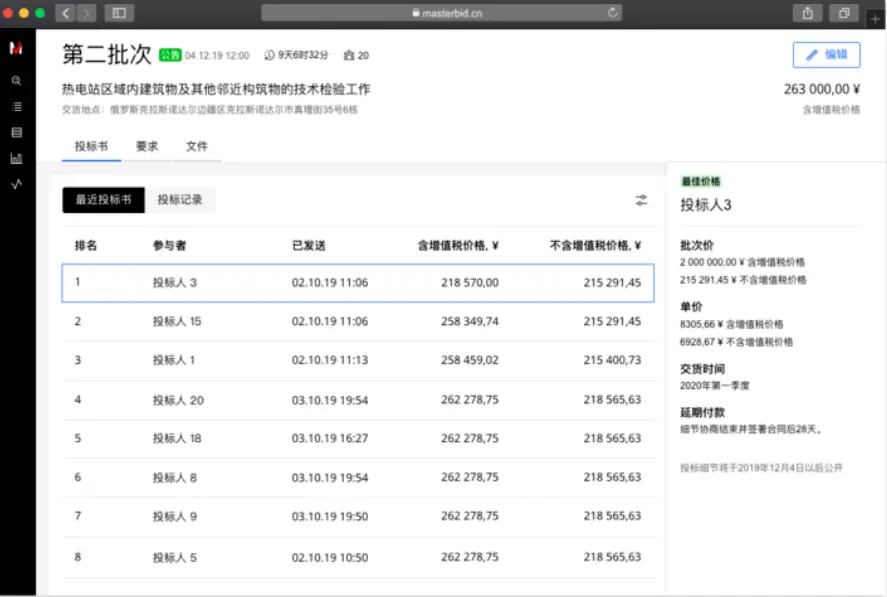Sort by the 已发送 column header

pos(309,246)
